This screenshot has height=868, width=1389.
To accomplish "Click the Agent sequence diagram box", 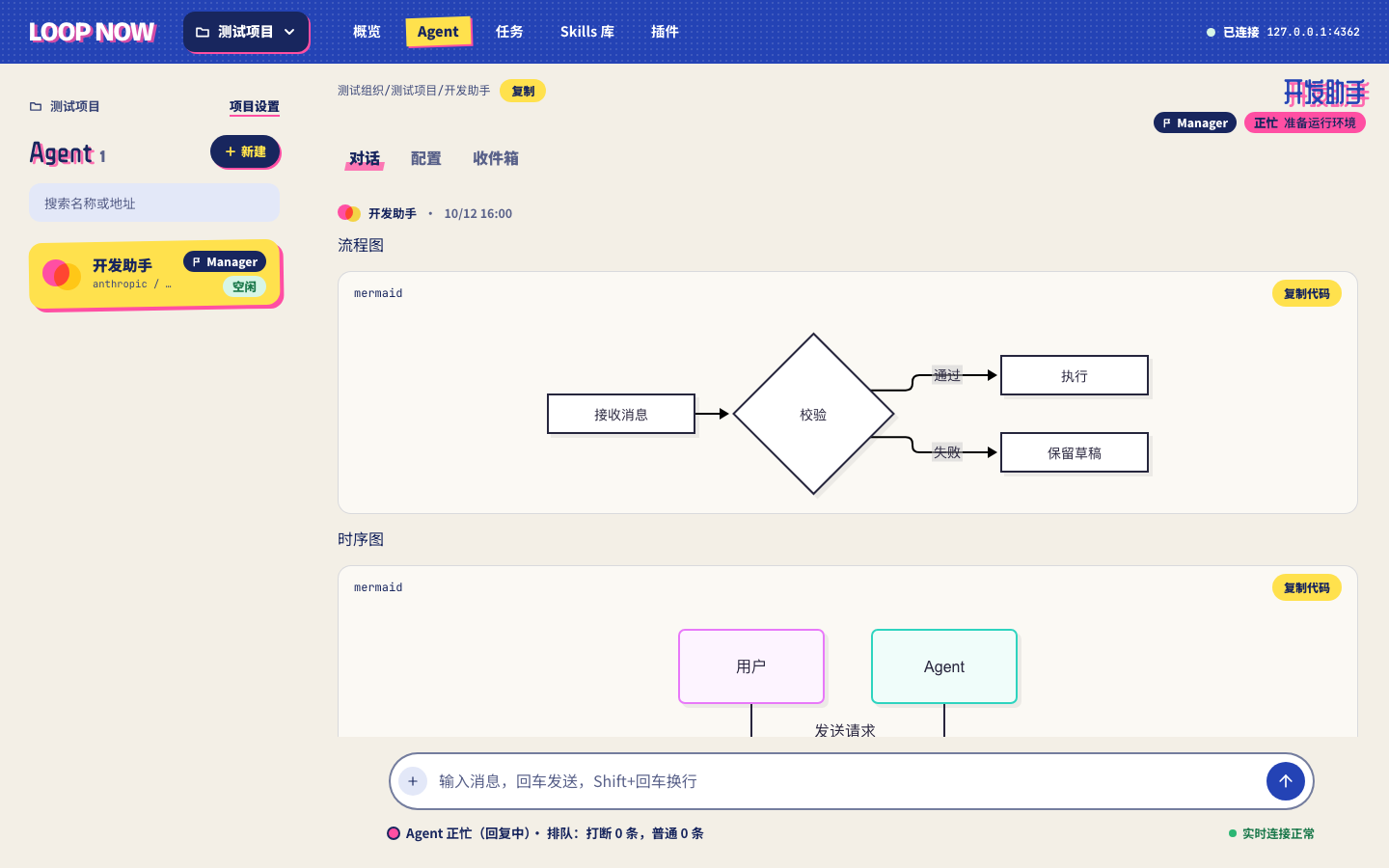I will pos(944,666).
